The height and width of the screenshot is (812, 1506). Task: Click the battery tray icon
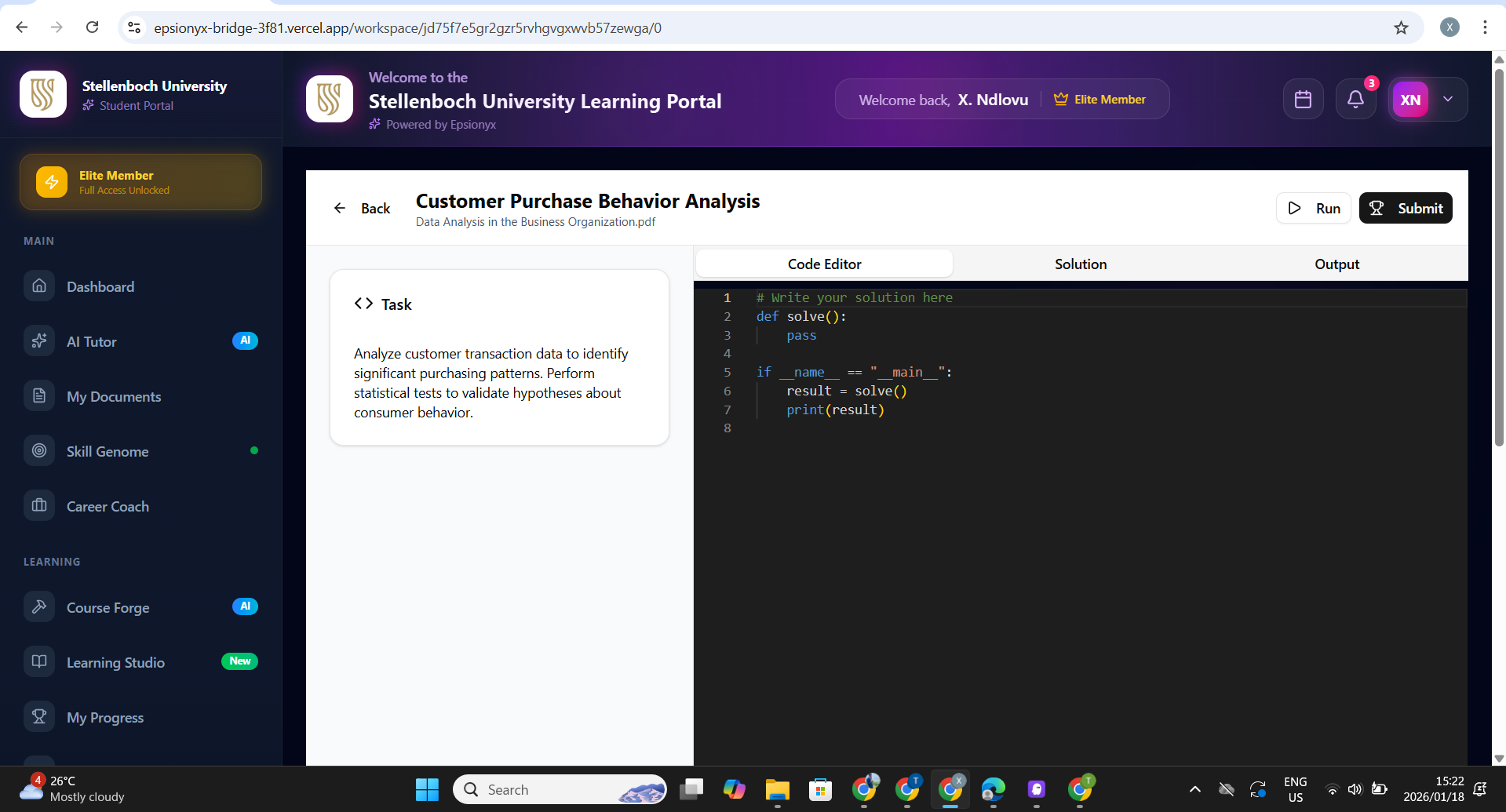point(1379,789)
